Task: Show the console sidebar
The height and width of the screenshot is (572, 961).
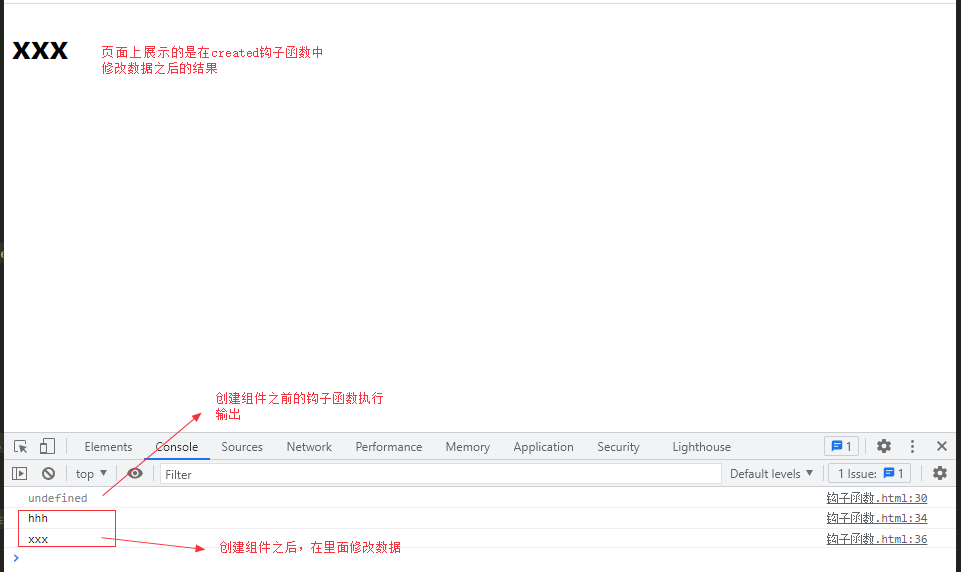Action: click(20, 474)
